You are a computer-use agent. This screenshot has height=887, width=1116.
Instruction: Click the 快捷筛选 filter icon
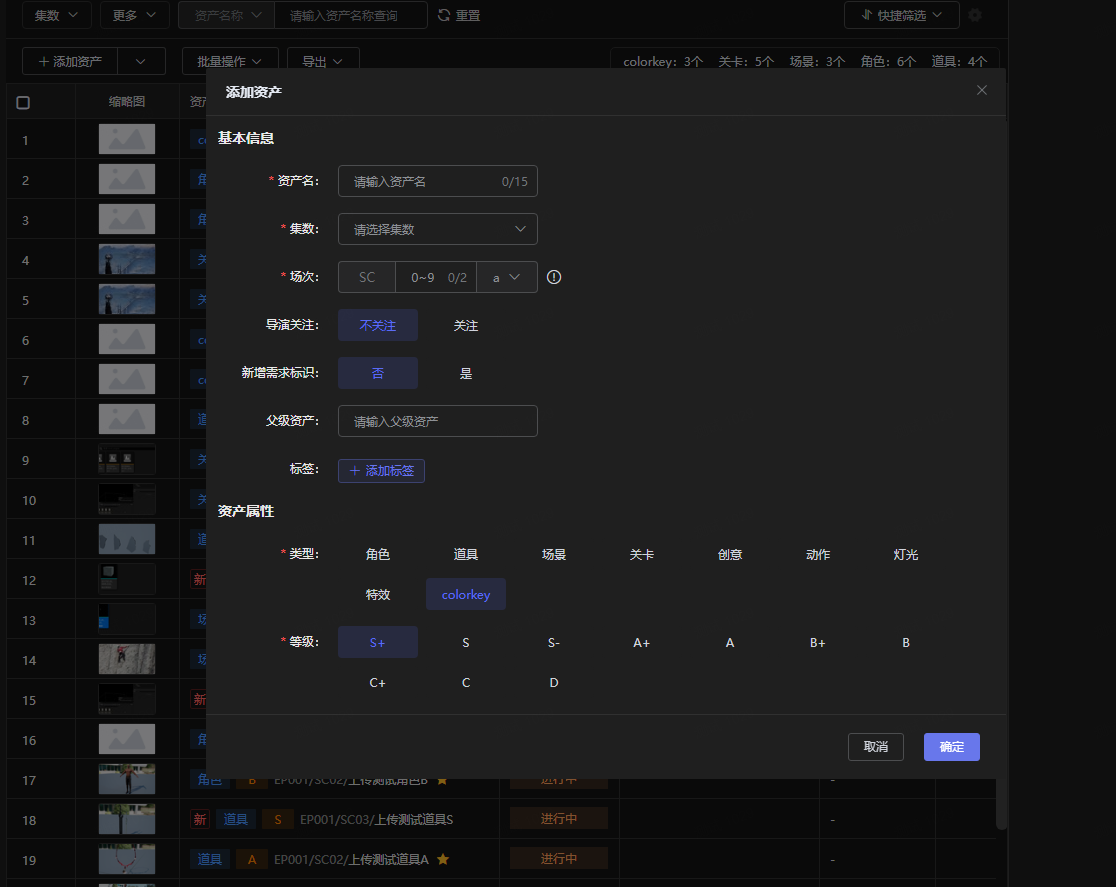click(866, 15)
